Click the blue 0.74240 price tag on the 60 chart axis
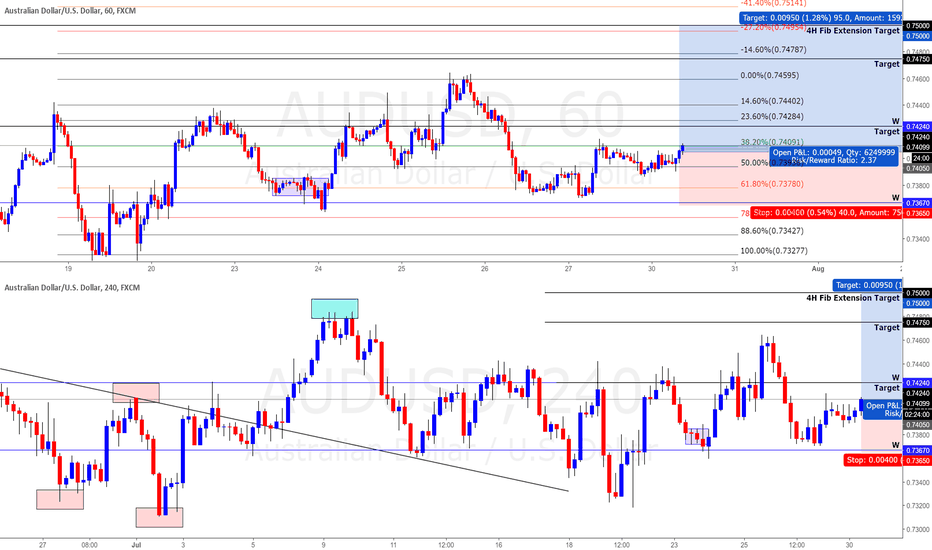This screenshot has width=932, height=550. click(x=917, y=127)
